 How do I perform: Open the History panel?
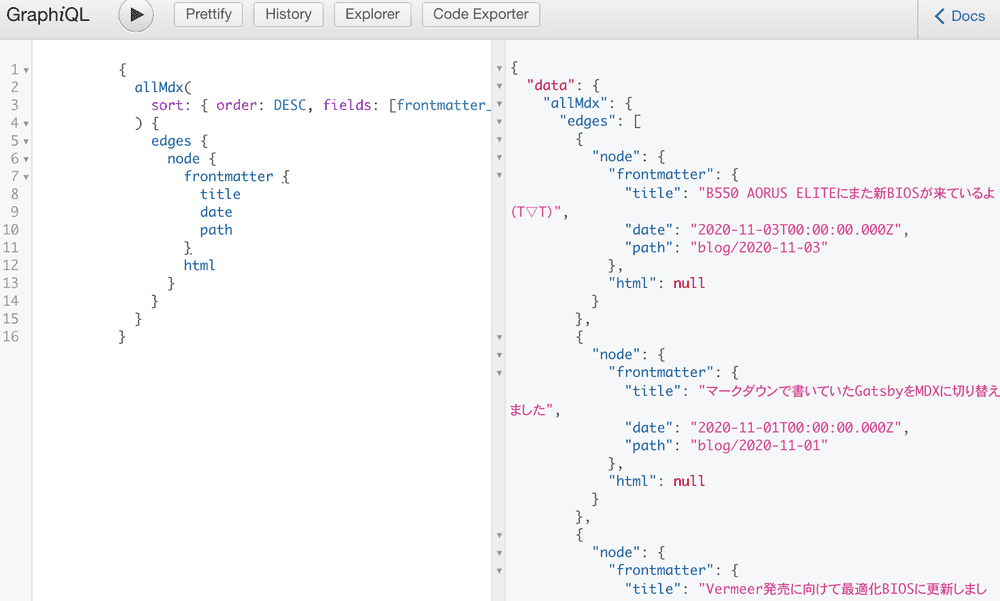(288, 14)
